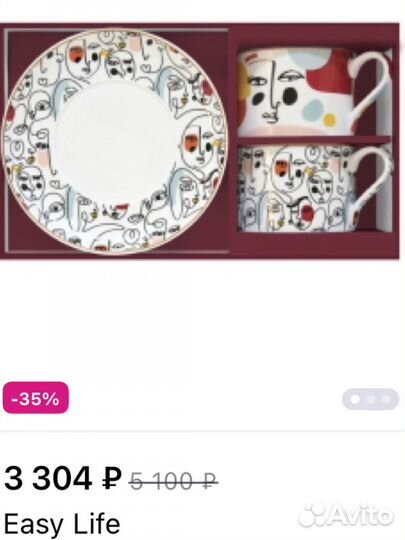
Task: Open the tea set product photo
Action: point(200,141)
